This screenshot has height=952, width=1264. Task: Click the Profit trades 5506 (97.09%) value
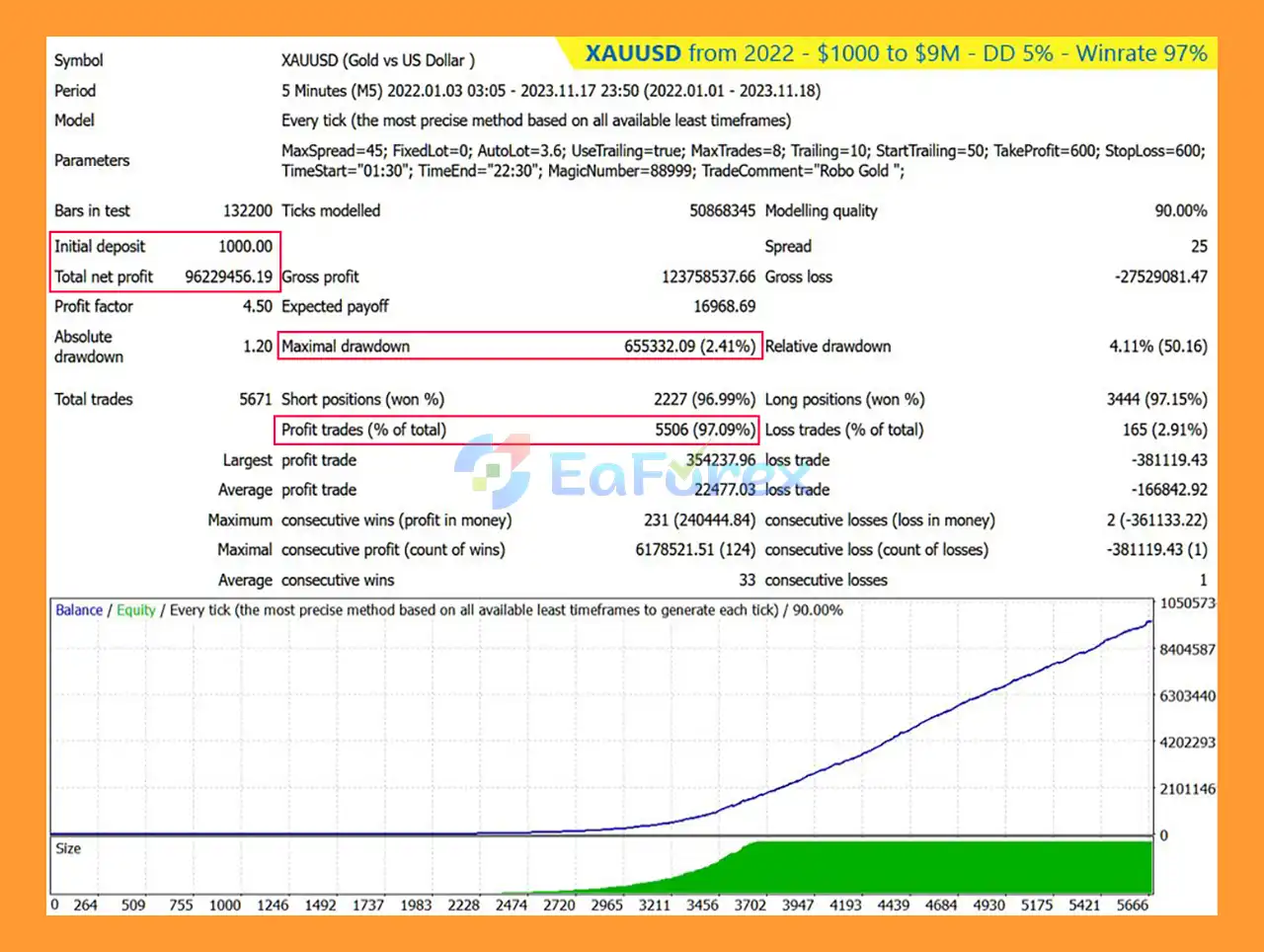(704, 431)
